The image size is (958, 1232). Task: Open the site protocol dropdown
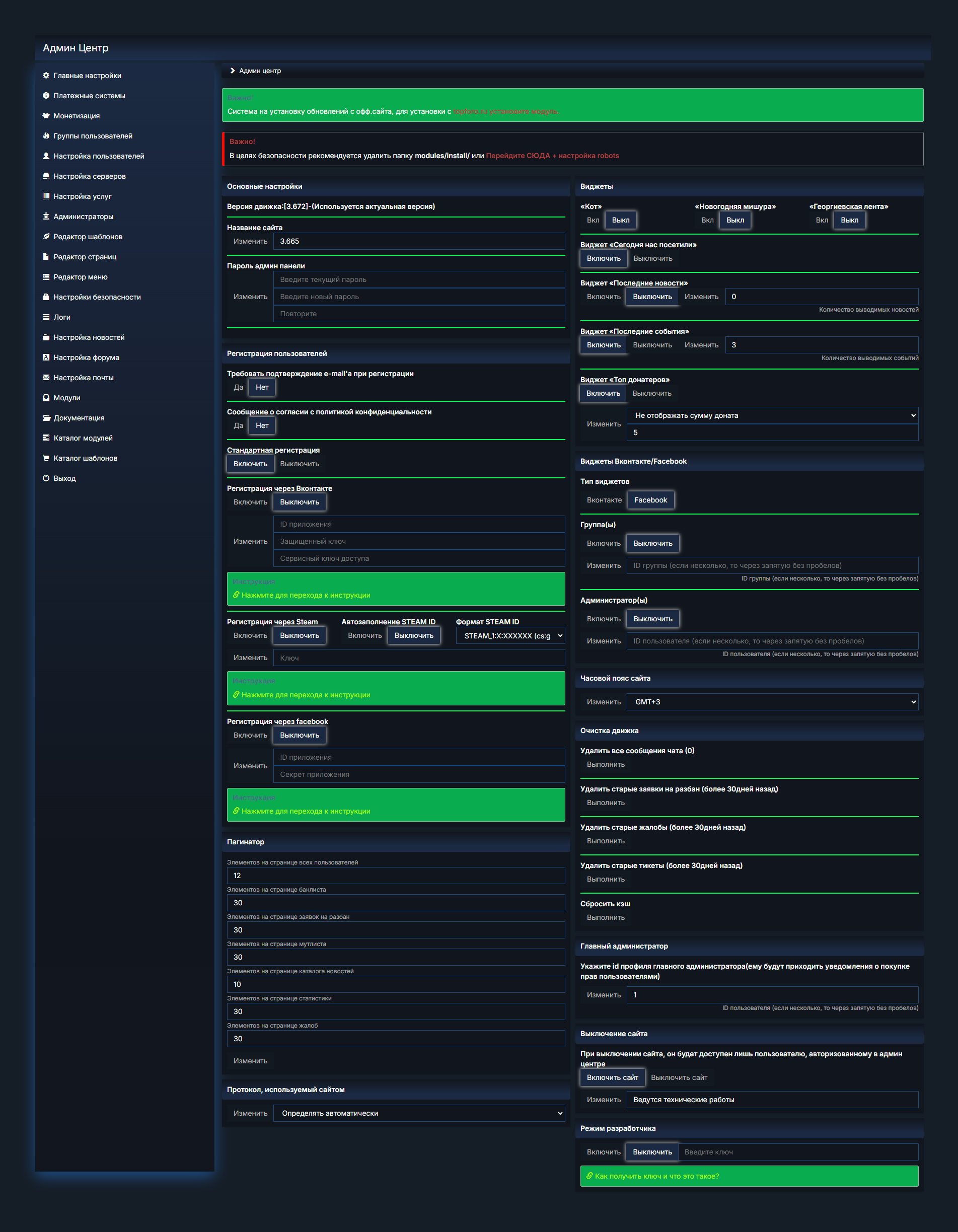pyautogui.click(x=419, y=1113)
